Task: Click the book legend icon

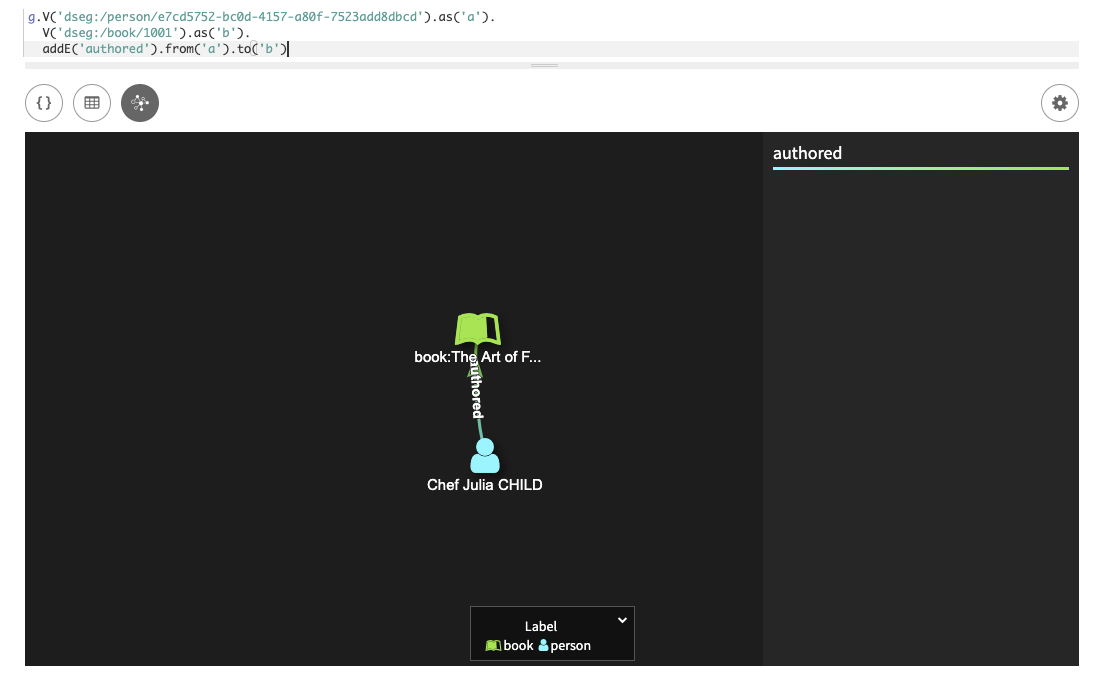Action: (x=492, y=645)
